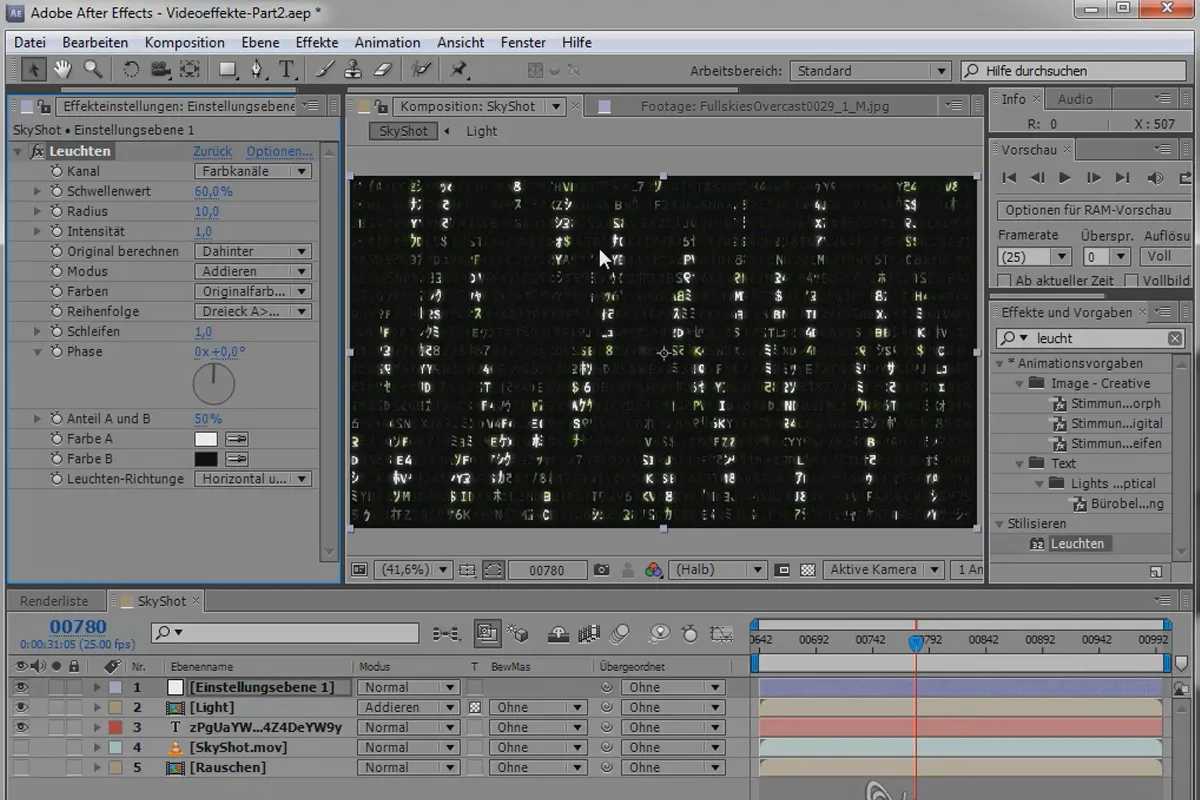Show the SkyShot.mov layer
Viewport: 1200px width, 800px height.
(x=22, y=747)
